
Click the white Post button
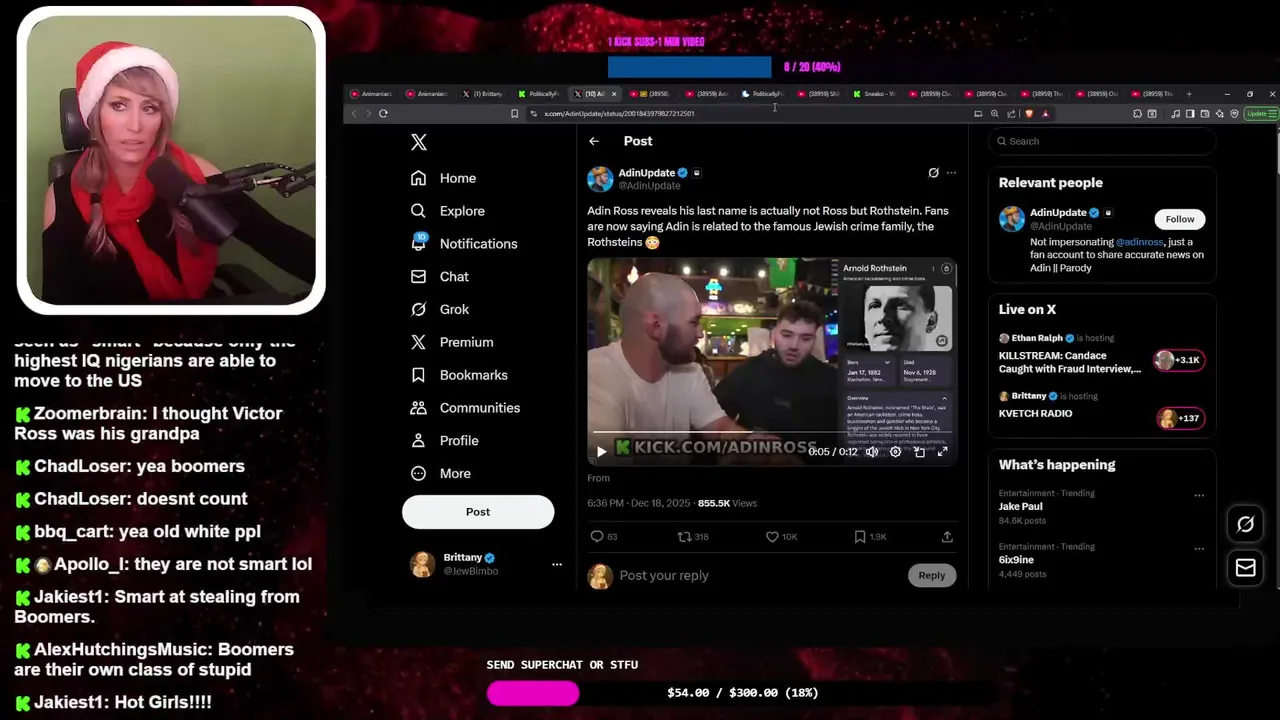(x=478, y=512)
